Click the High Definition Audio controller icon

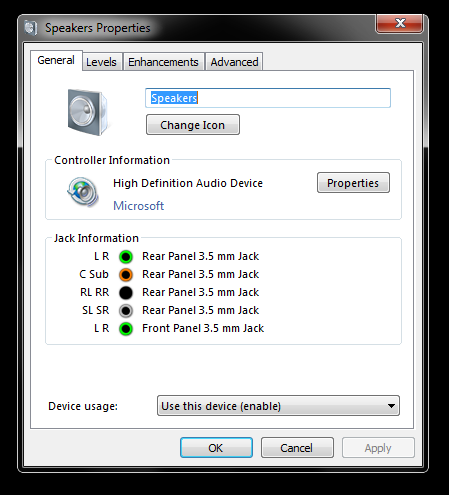83,192
